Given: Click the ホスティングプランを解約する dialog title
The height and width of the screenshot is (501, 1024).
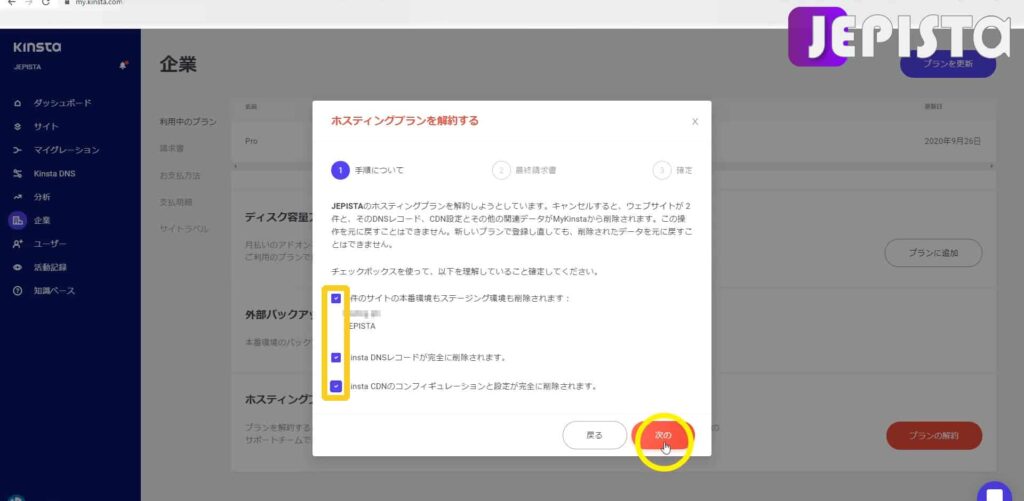Looking at the screenshot, I should 405,121.
